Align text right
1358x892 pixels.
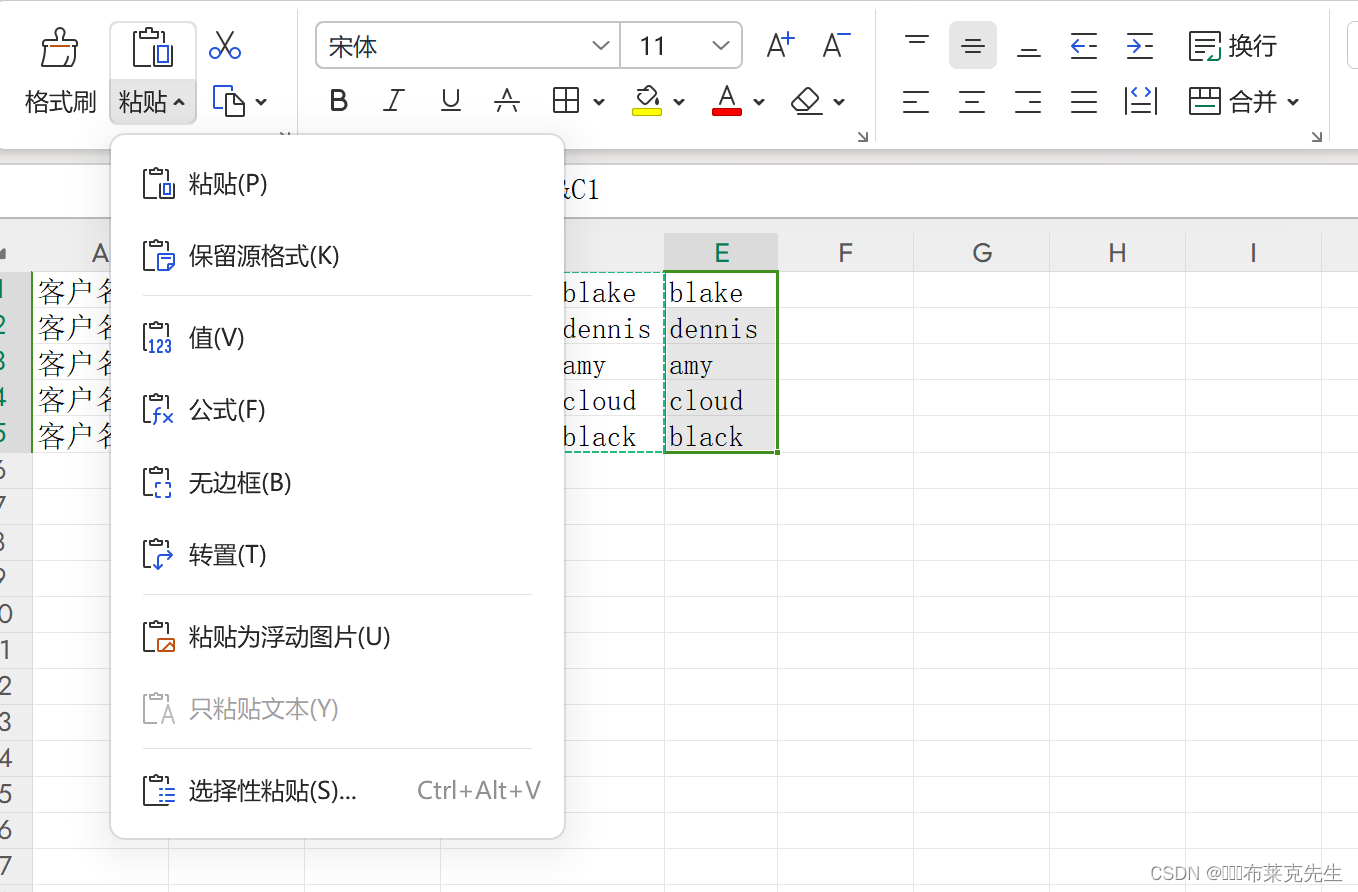tap(1028, 101)
